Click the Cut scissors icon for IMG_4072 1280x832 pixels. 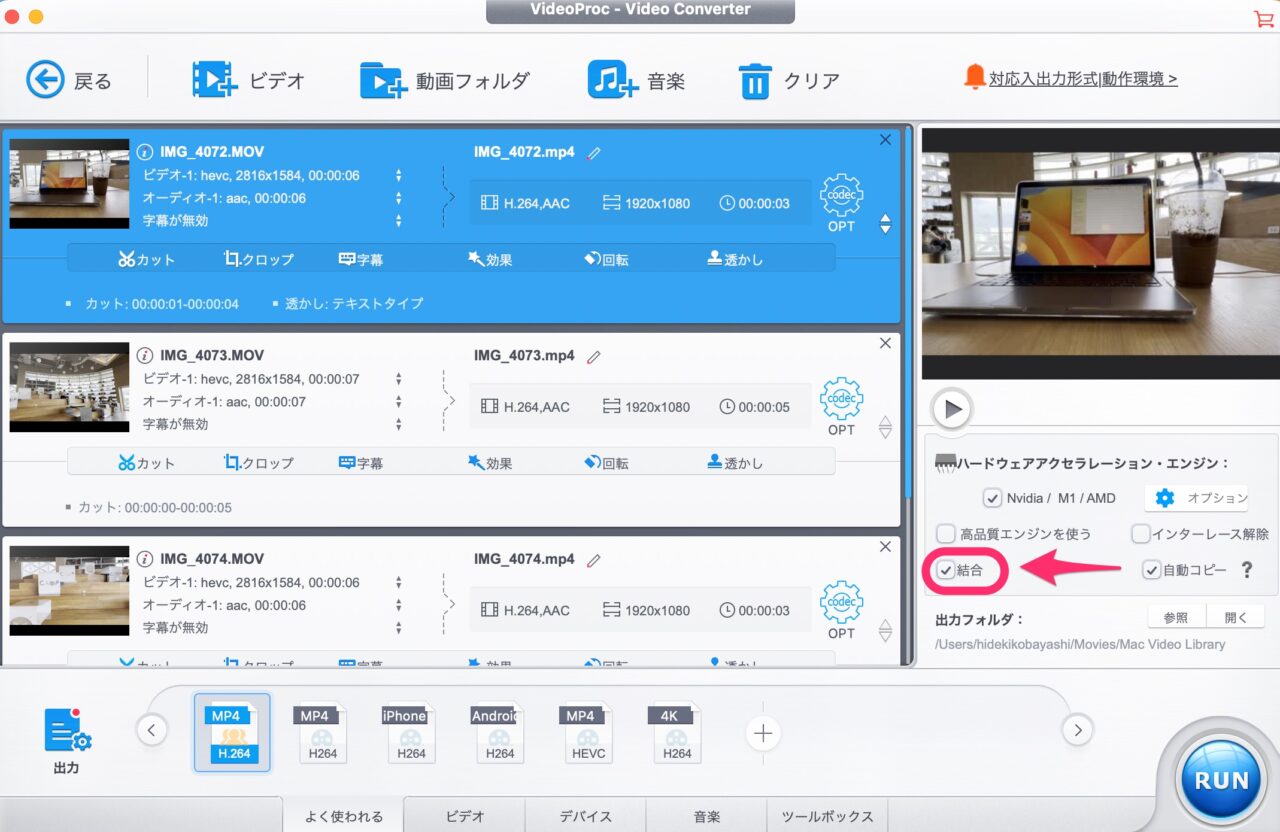point(126,259)
